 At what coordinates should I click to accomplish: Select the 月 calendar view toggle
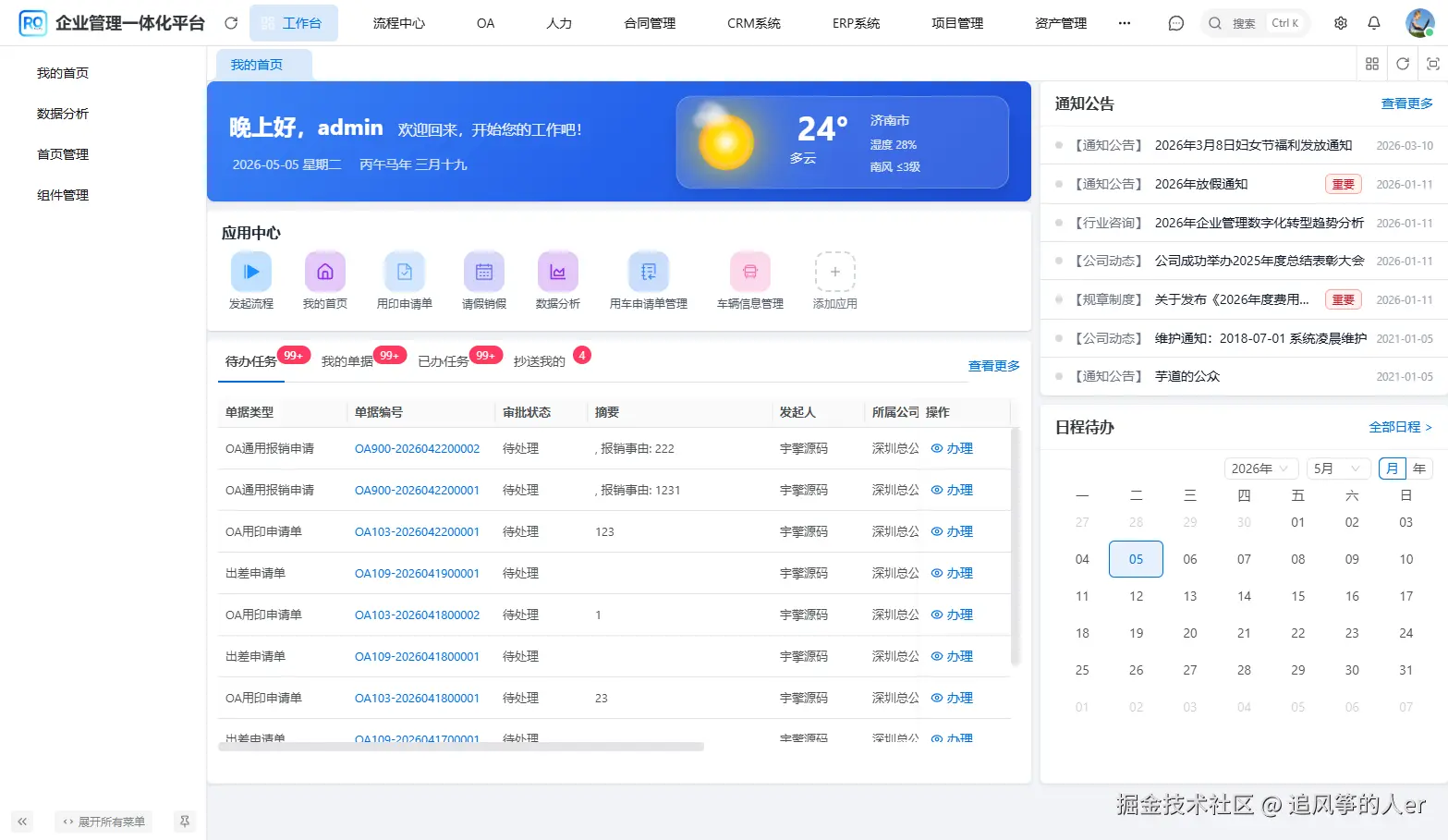(x=1392, y=469)
